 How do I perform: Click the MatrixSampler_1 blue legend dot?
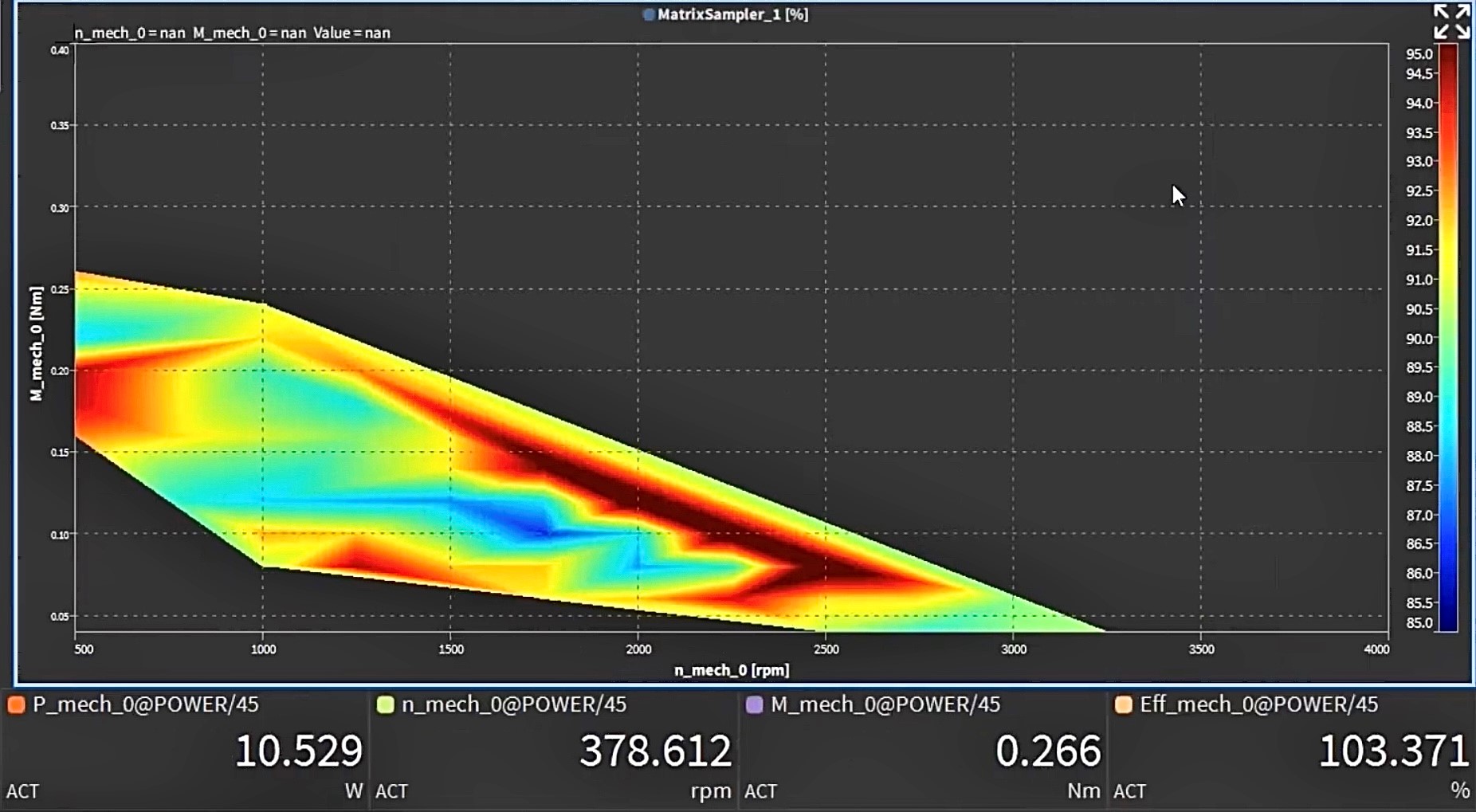tap(649, 14)
